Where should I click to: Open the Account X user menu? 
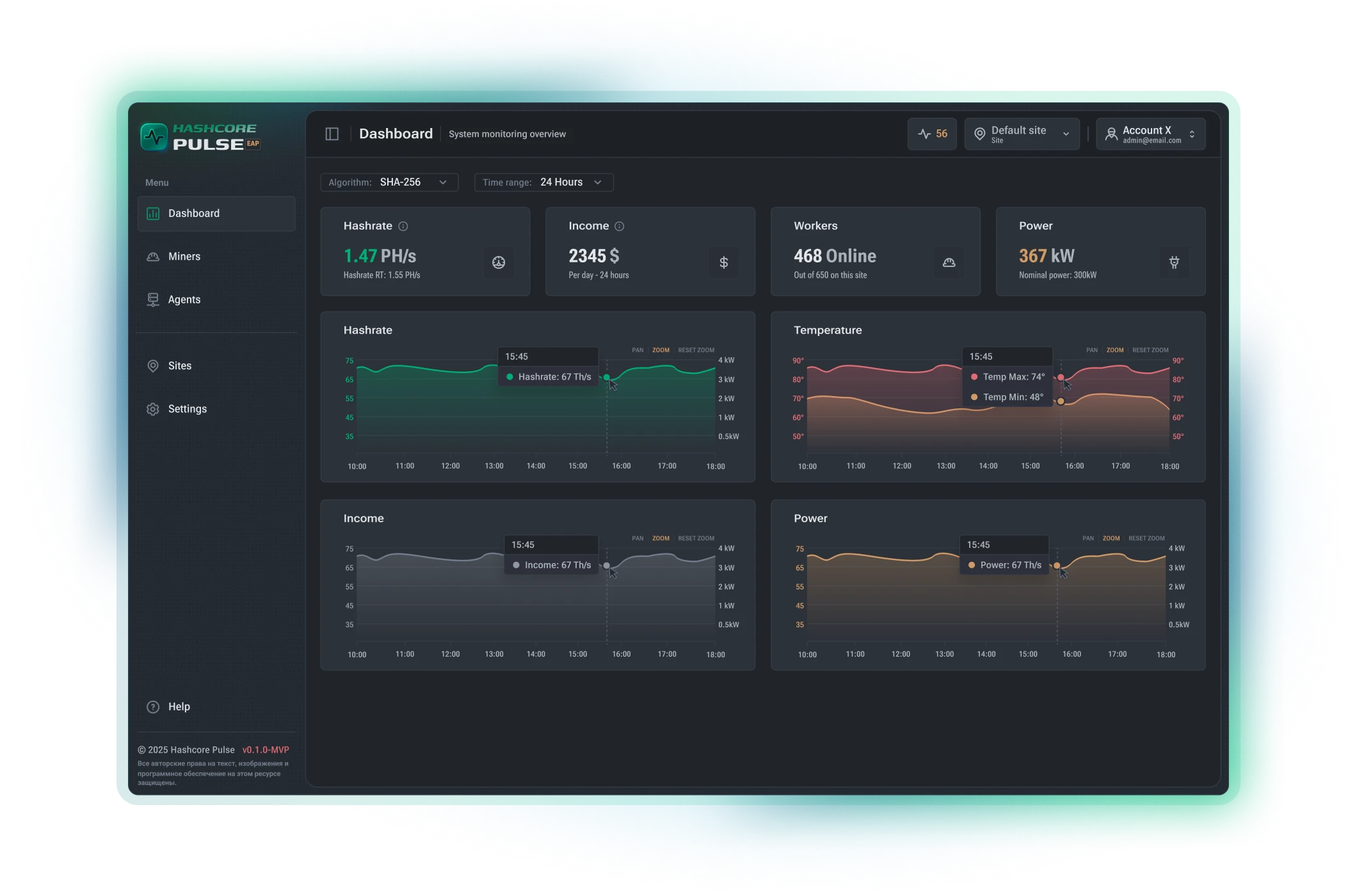tap(1150, 134)
